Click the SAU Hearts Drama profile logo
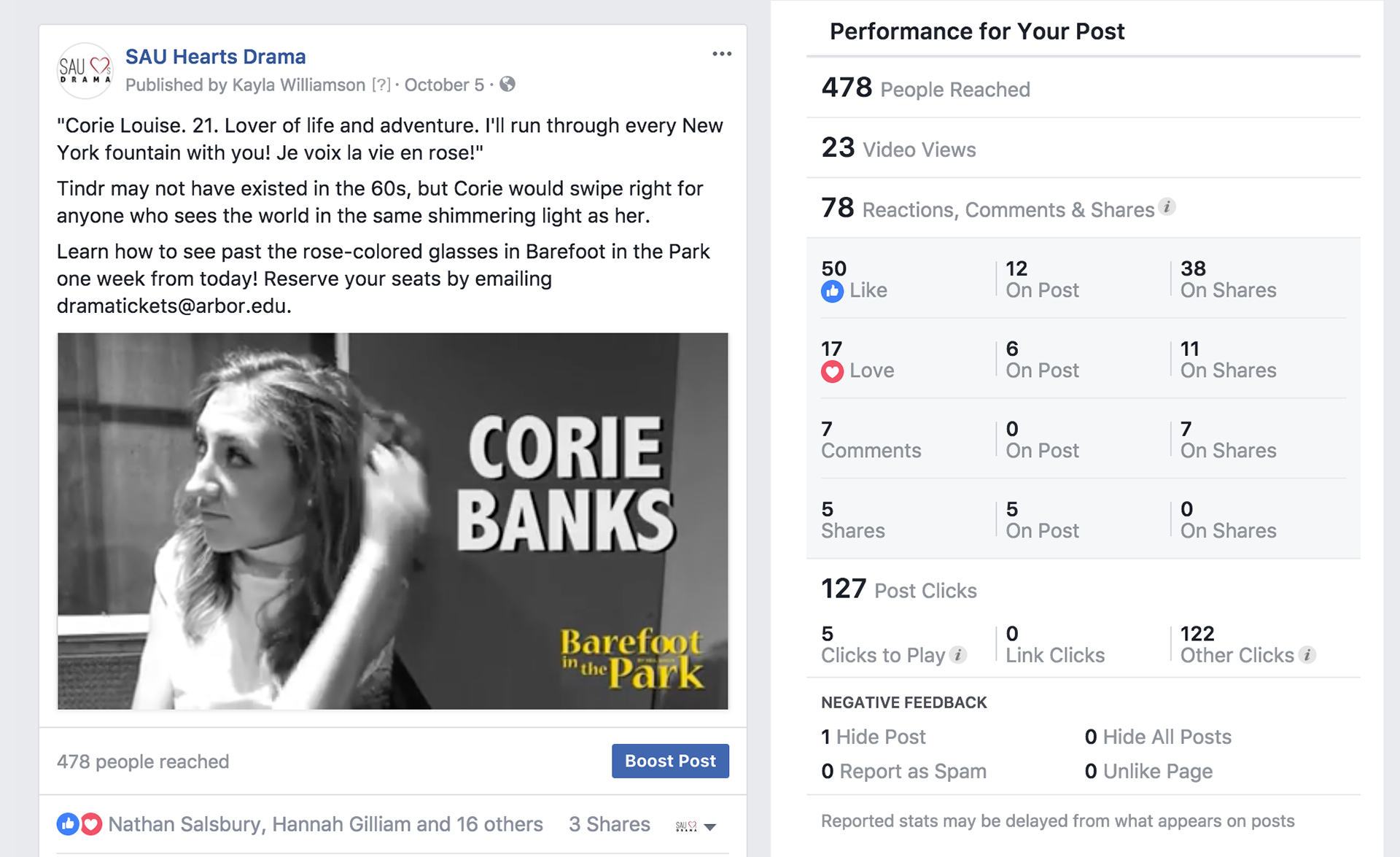 (85, 71)
